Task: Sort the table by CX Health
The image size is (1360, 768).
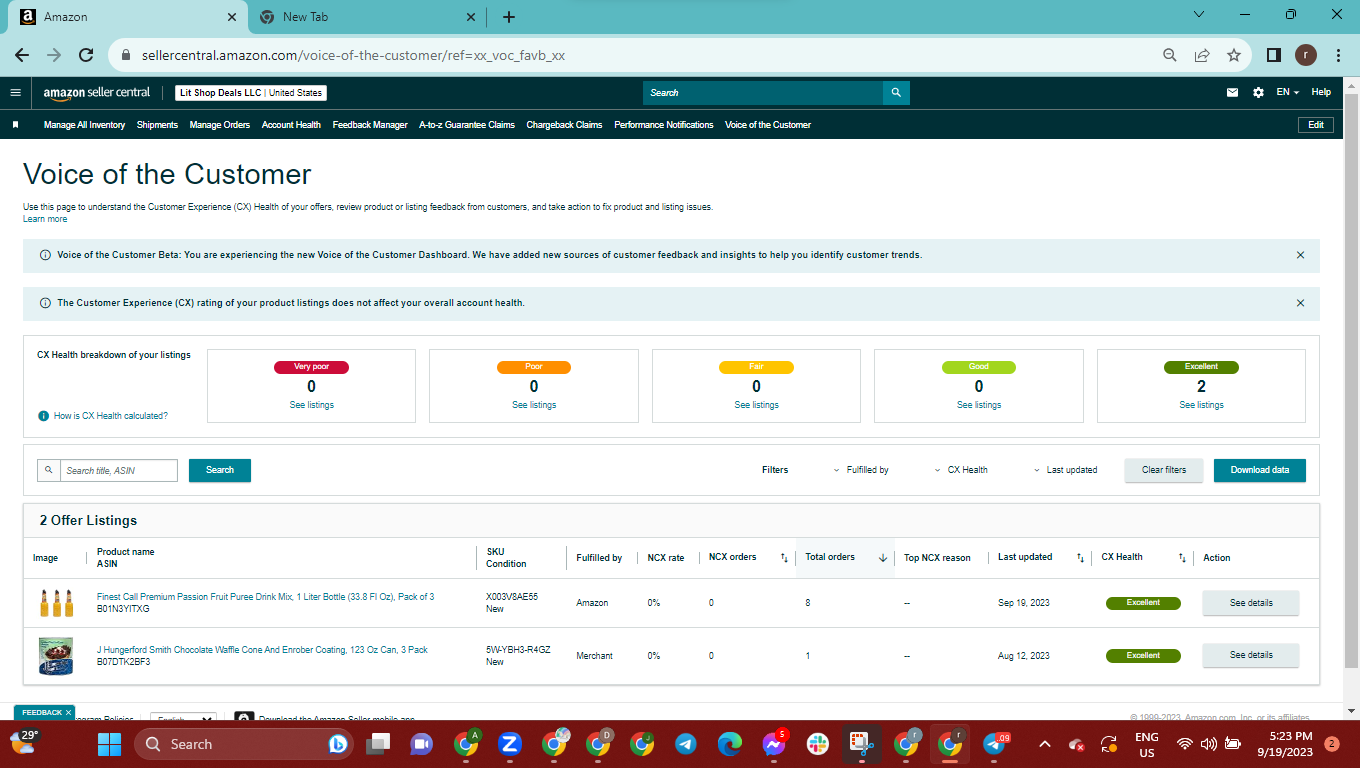Action: coord(1182,558)
